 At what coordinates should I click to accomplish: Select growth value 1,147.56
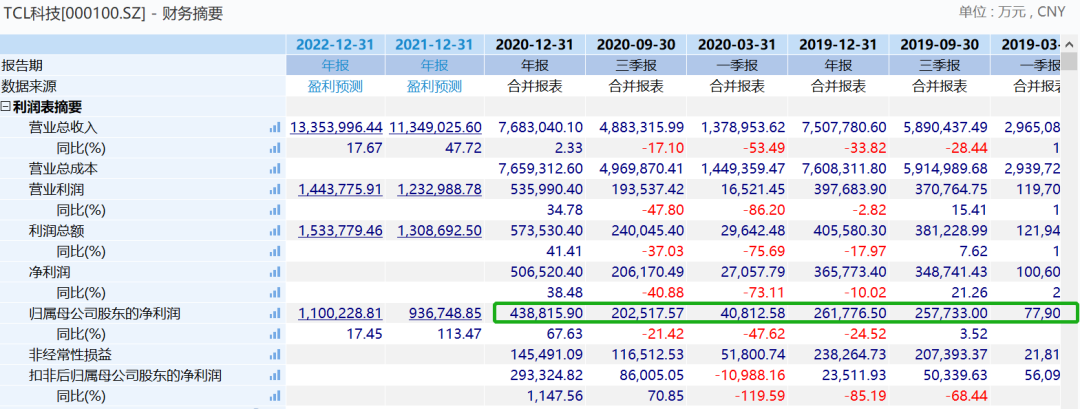(554, 396)
